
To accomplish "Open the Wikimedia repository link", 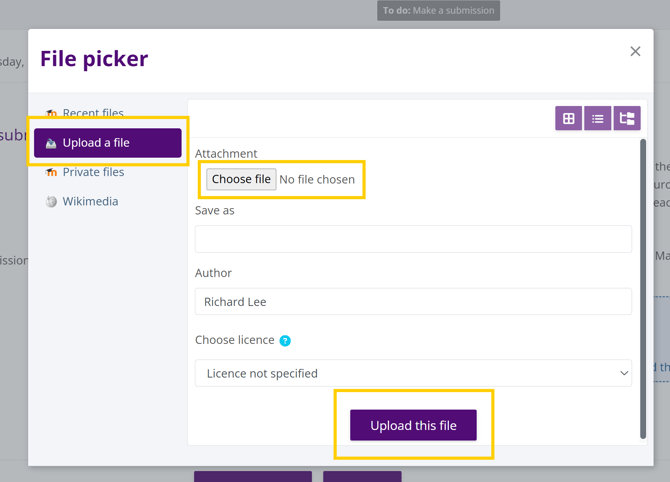I will pos(90,201).
